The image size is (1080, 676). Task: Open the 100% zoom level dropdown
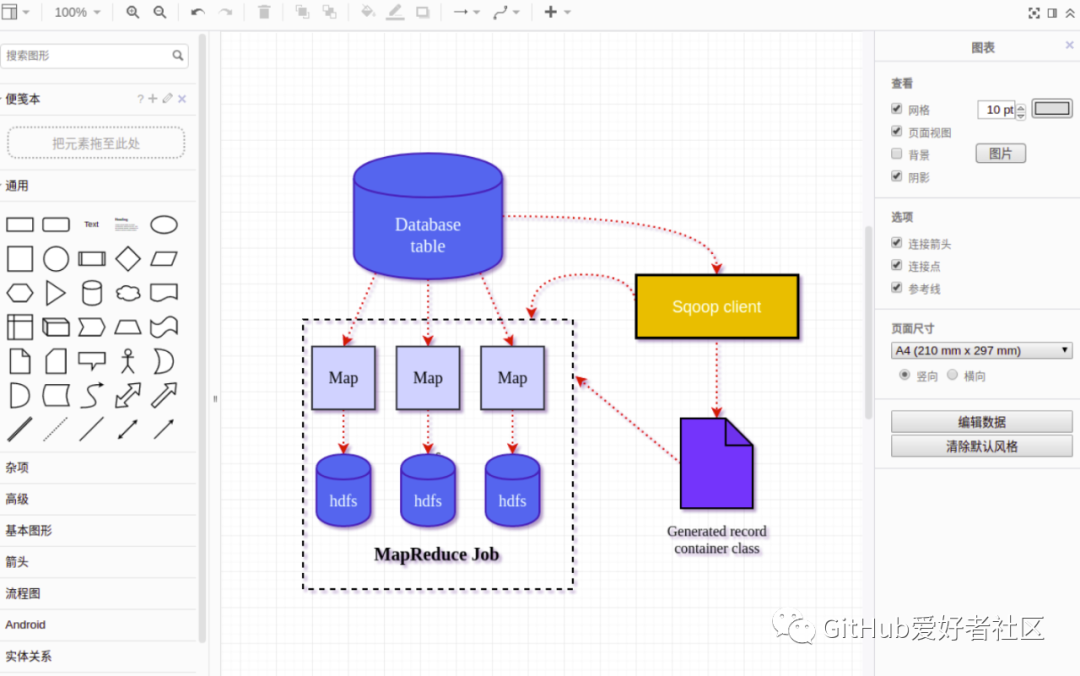pos(78,12)
